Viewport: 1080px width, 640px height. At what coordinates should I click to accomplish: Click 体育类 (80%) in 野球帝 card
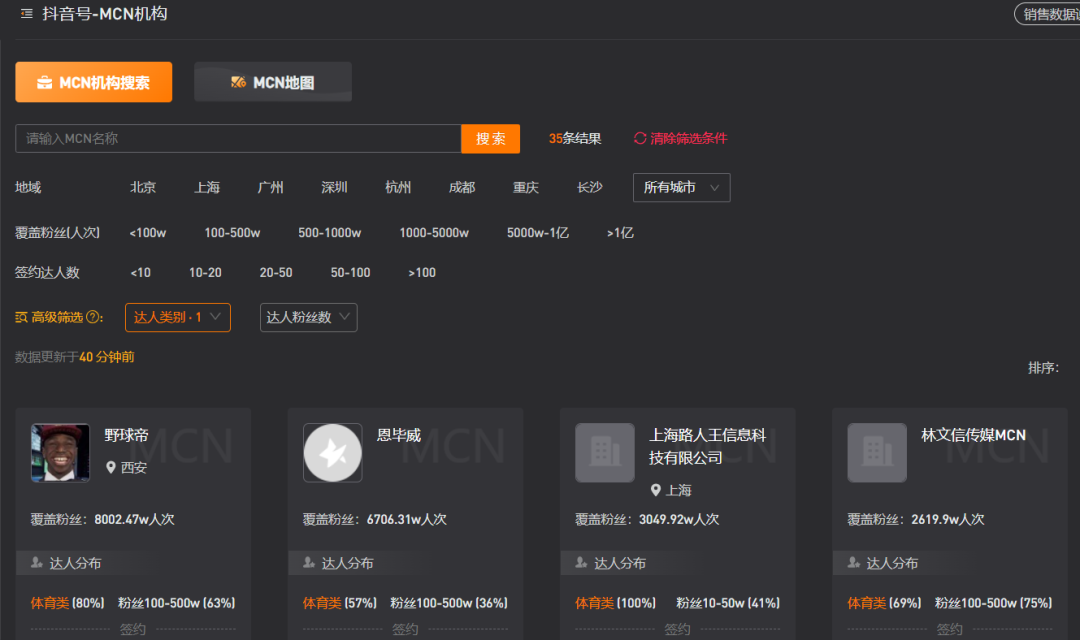click(x=68, y=603)
